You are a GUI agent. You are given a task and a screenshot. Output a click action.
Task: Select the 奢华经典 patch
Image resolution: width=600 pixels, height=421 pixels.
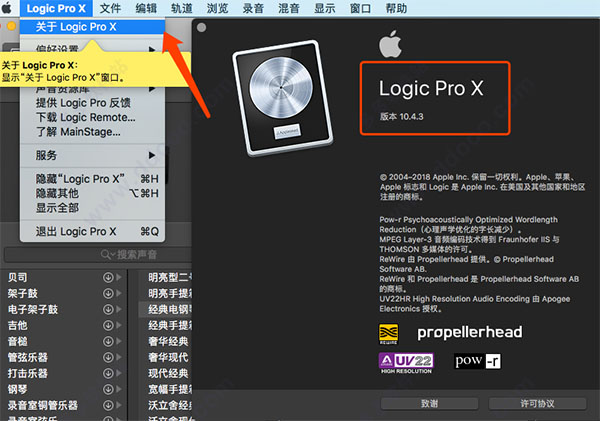pos(168,341)
